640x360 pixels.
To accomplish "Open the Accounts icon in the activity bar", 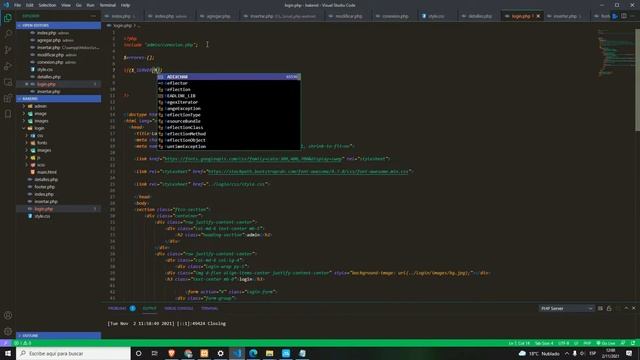I will tap(8, 315).
